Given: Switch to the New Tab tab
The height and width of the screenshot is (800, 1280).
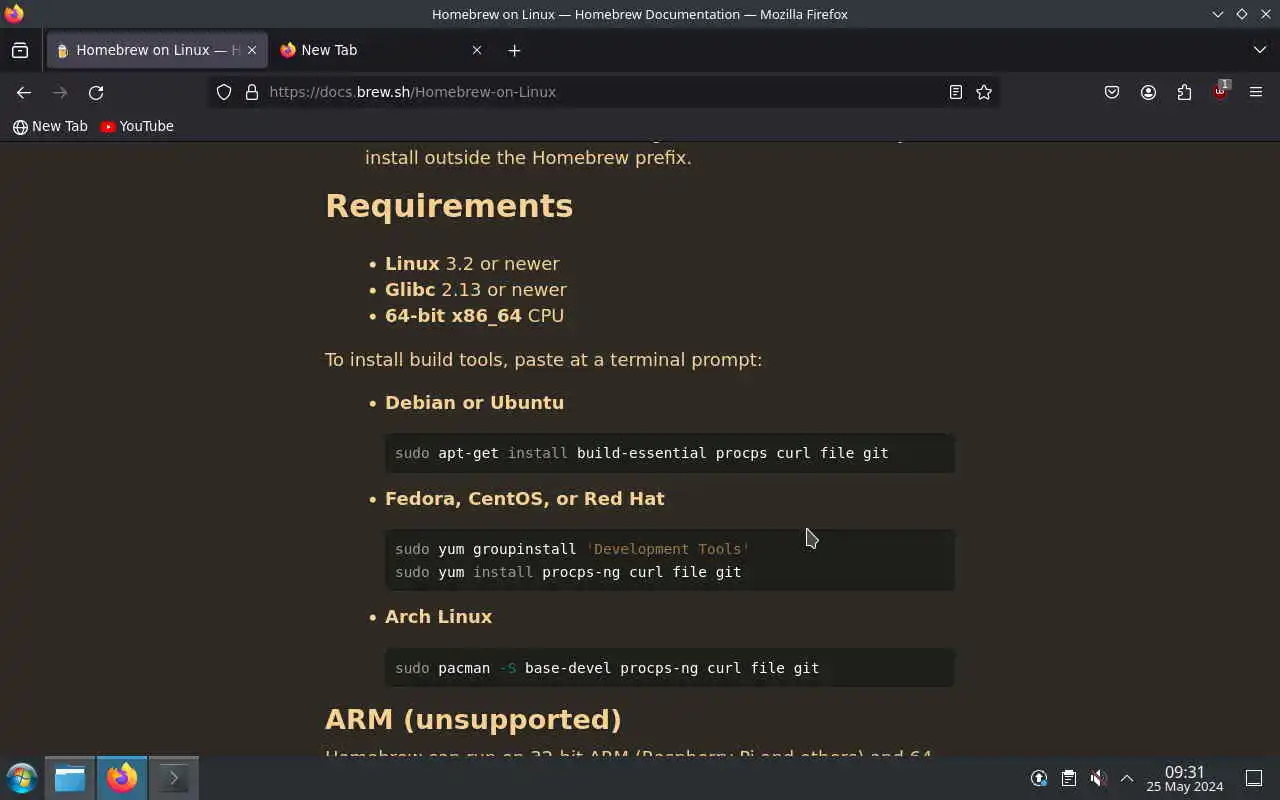Looking at the screenshot, I should pyautogui.click(x=380, y=50).
